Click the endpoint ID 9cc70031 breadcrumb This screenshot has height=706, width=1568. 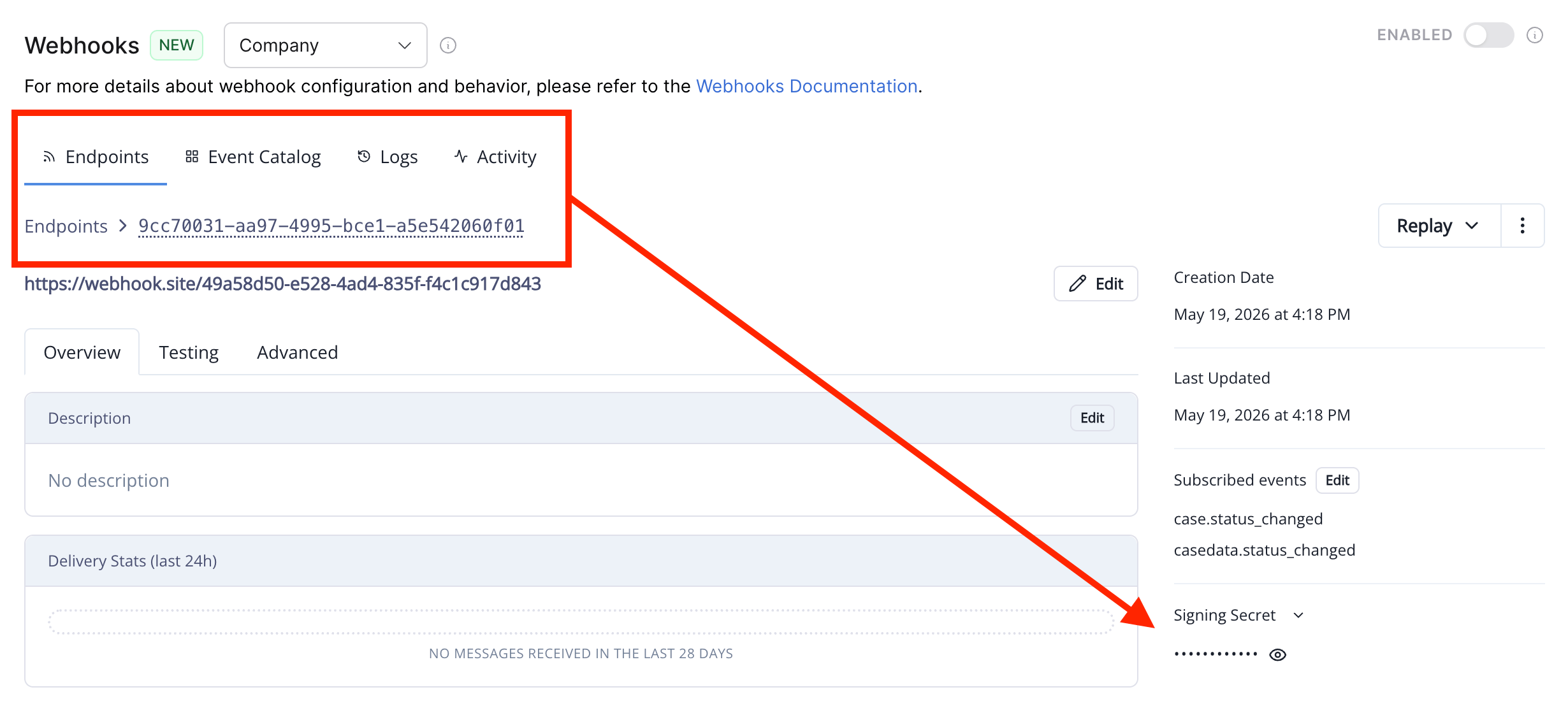click(331, 226)
